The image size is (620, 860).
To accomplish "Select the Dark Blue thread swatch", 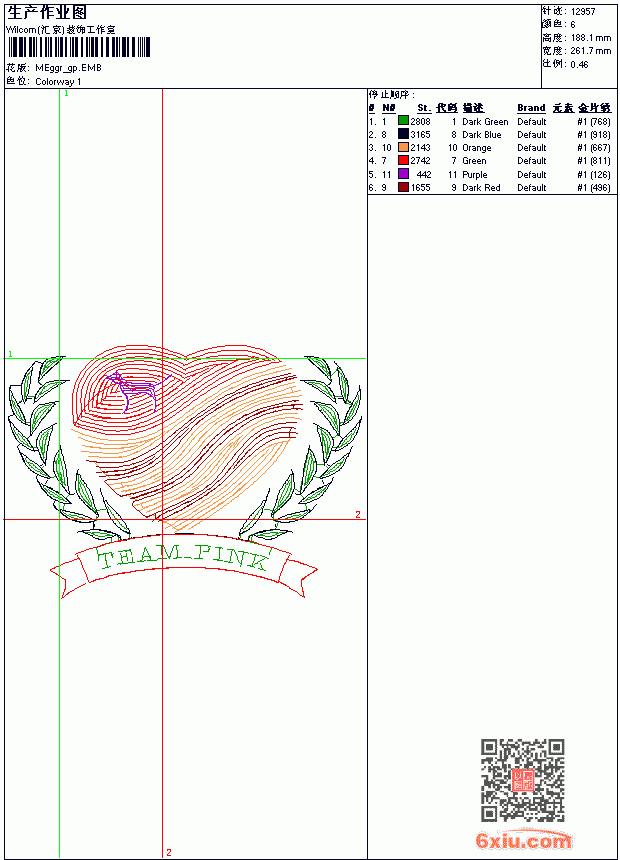I will [x=403, y=134].
